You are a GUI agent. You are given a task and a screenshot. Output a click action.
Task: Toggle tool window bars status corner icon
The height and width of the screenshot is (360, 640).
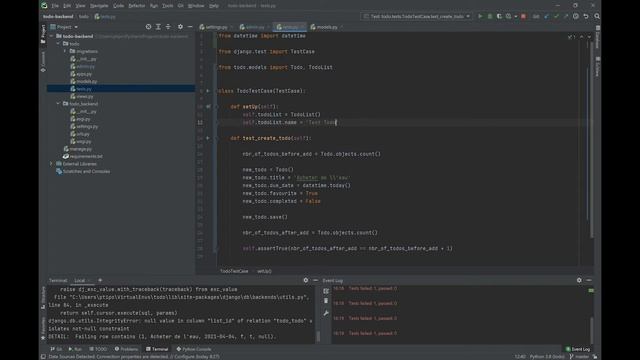[43, 357]
